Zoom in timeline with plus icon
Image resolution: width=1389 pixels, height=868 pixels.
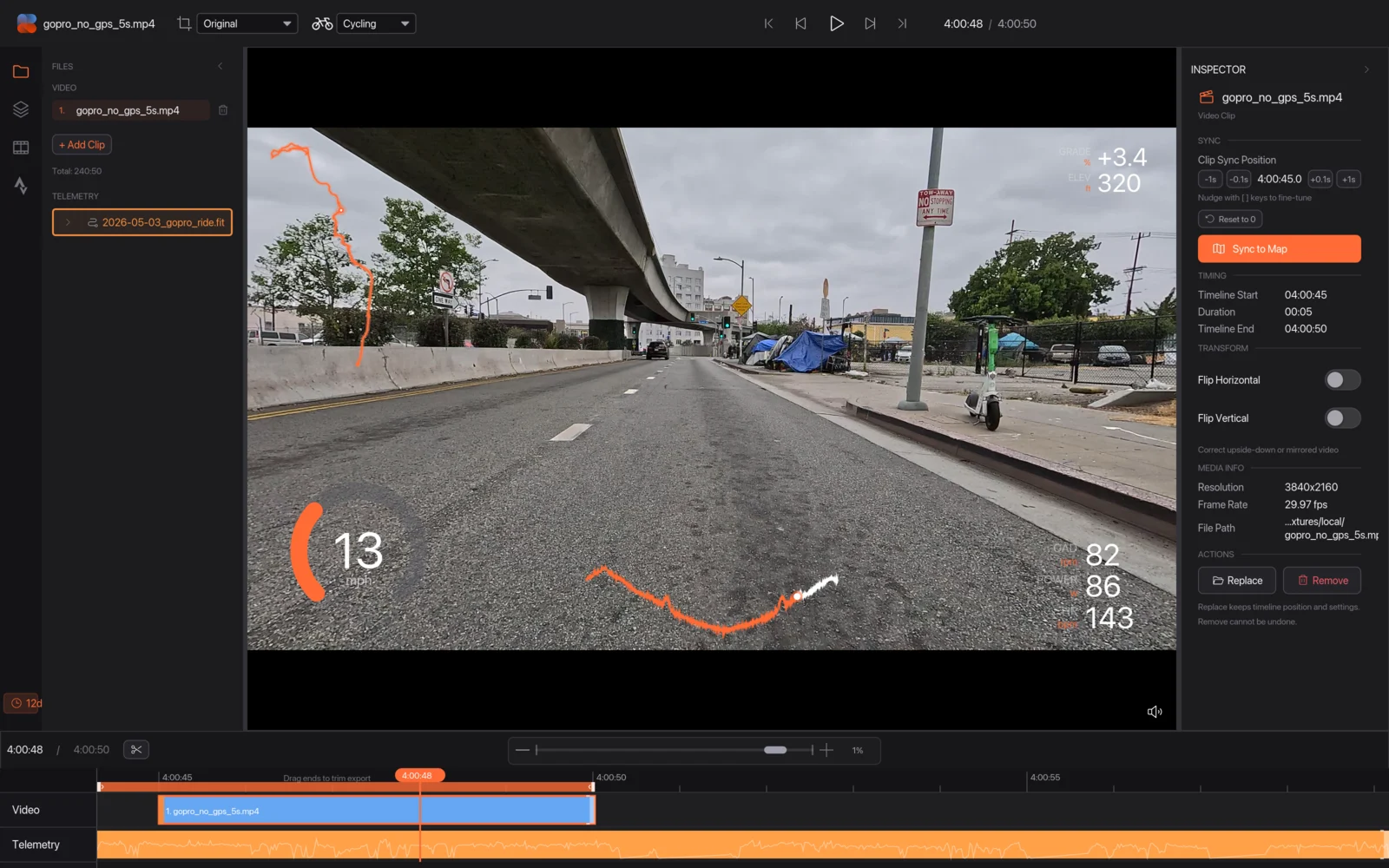pos(826,750)
